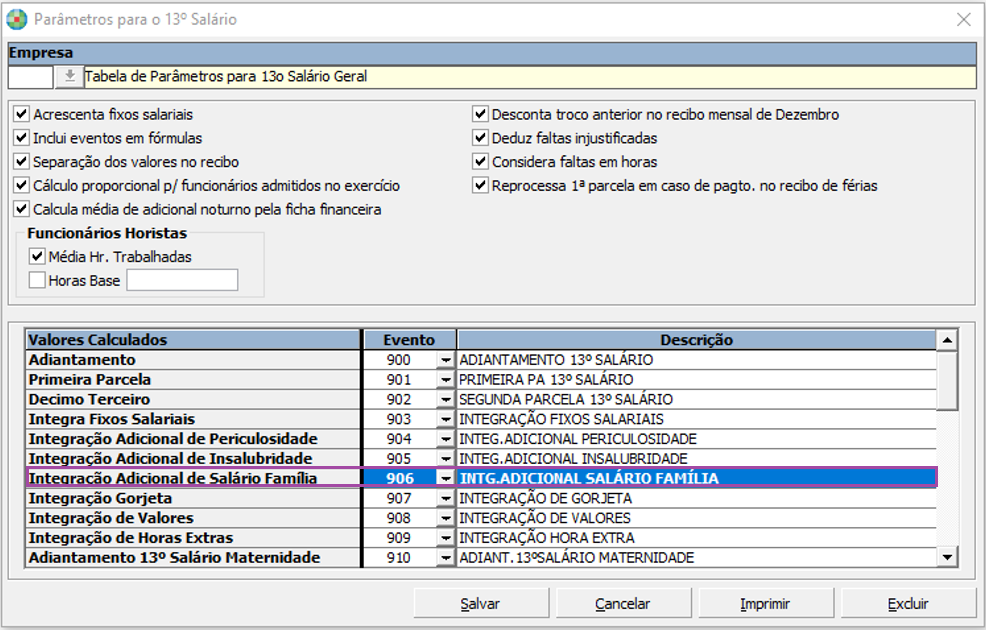986x631 pixels.
Task: Toggle Inclui eventos em fórmulas checkbox
Action: pos(21,138)
